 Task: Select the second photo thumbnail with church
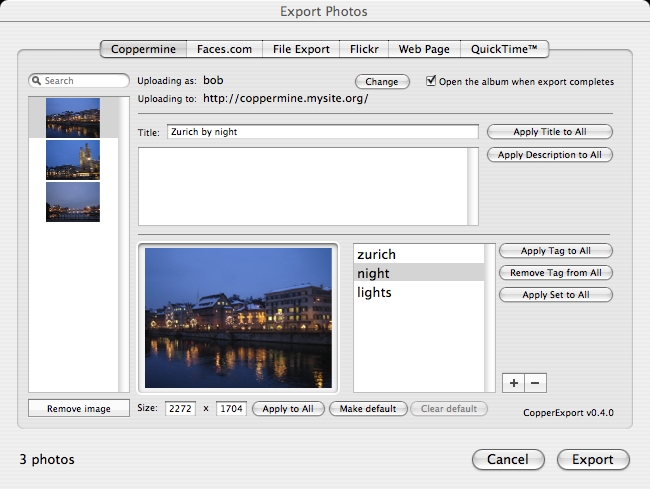73,160
